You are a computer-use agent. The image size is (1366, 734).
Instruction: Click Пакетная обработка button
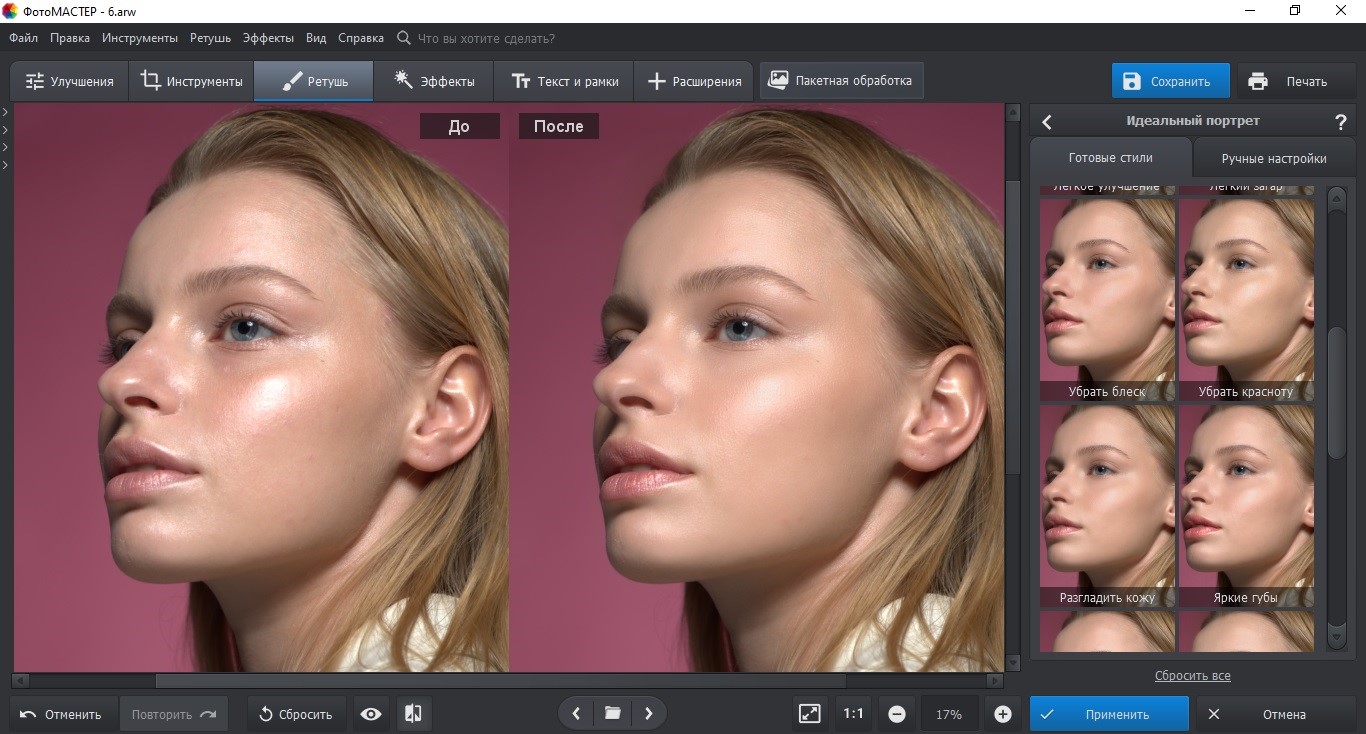841,81
